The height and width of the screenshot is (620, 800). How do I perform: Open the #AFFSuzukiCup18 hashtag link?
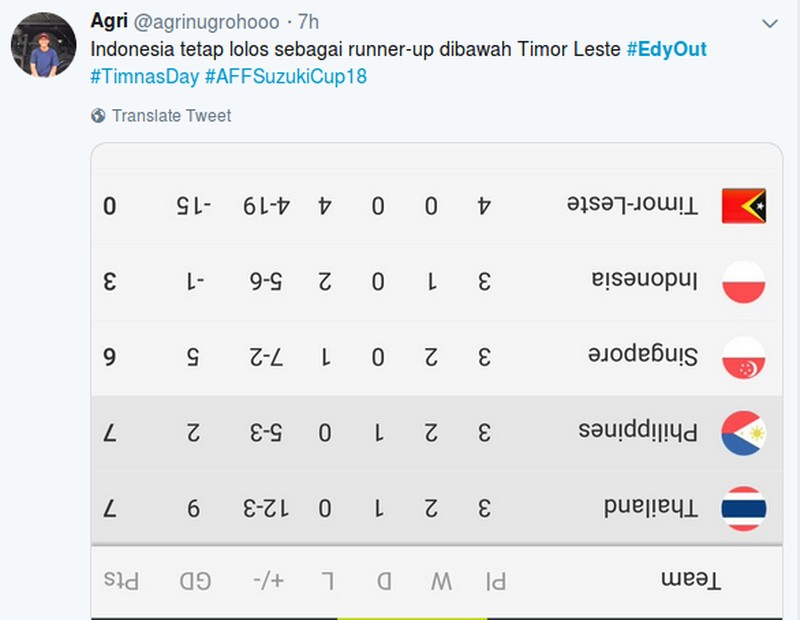(x=286, y=77)
